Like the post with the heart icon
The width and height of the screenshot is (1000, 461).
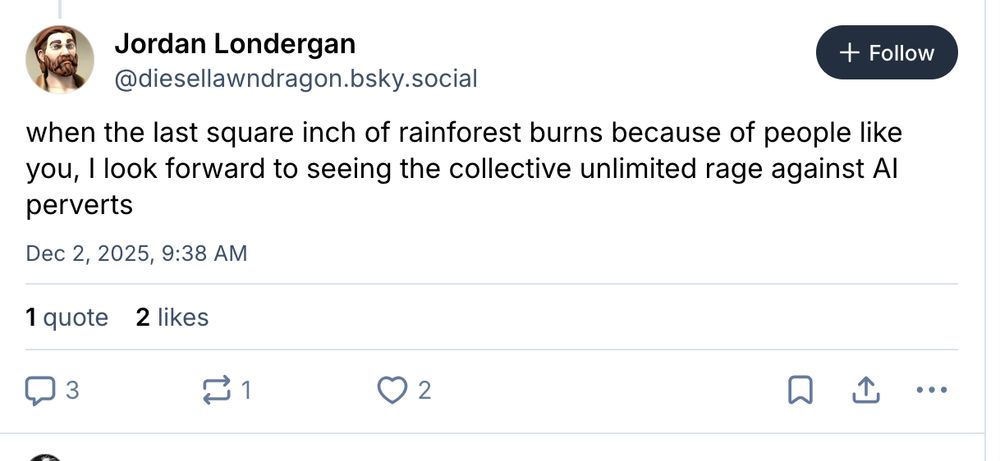[x=392, y=390]
